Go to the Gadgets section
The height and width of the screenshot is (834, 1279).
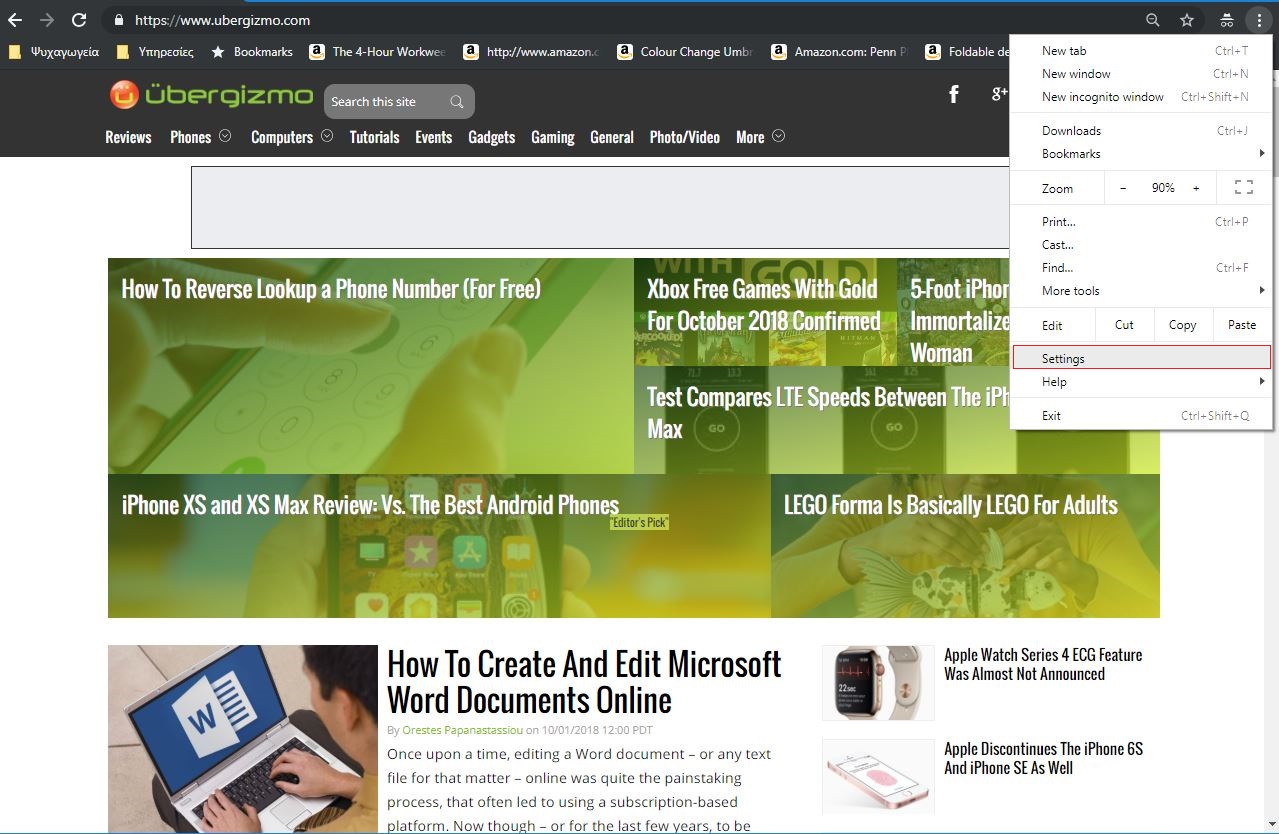(491, 137)
